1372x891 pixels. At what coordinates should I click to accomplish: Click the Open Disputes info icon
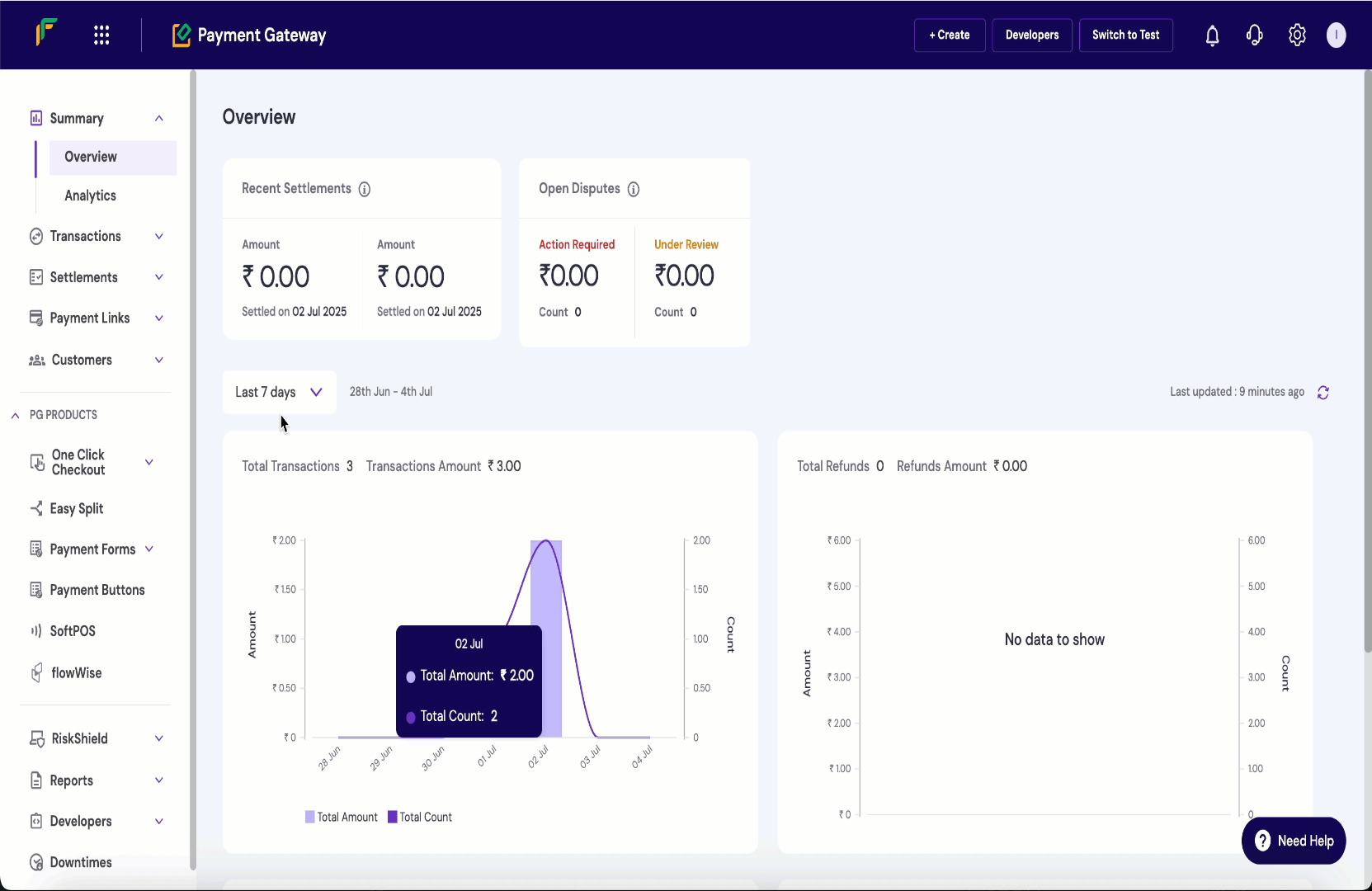[x=634, y=189]
